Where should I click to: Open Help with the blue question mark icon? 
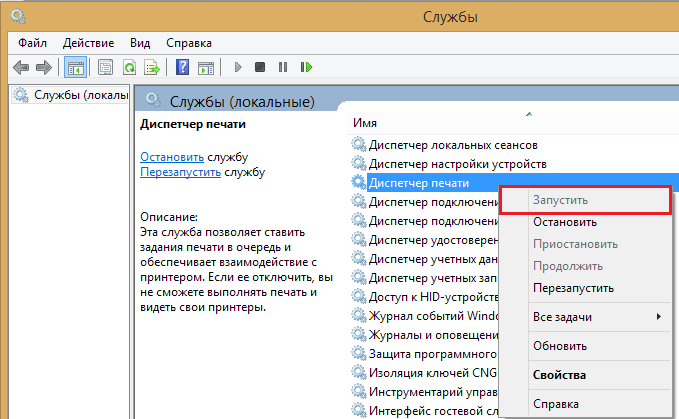coord(182,68)
